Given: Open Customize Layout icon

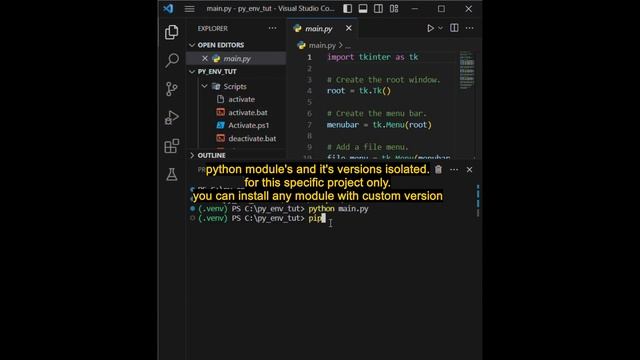Looking at the screenshot, I should pyautogui.click(x=394, y=9).
